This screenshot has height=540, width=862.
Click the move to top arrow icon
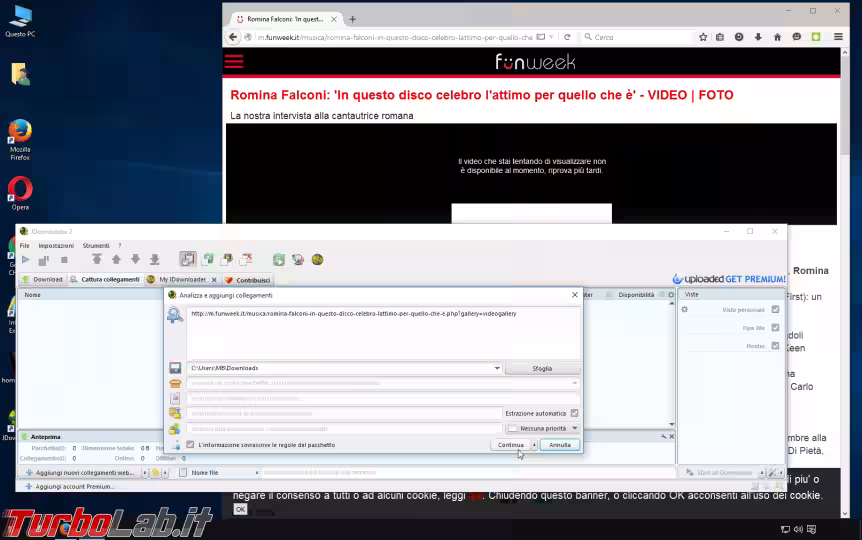coord(97,260)
